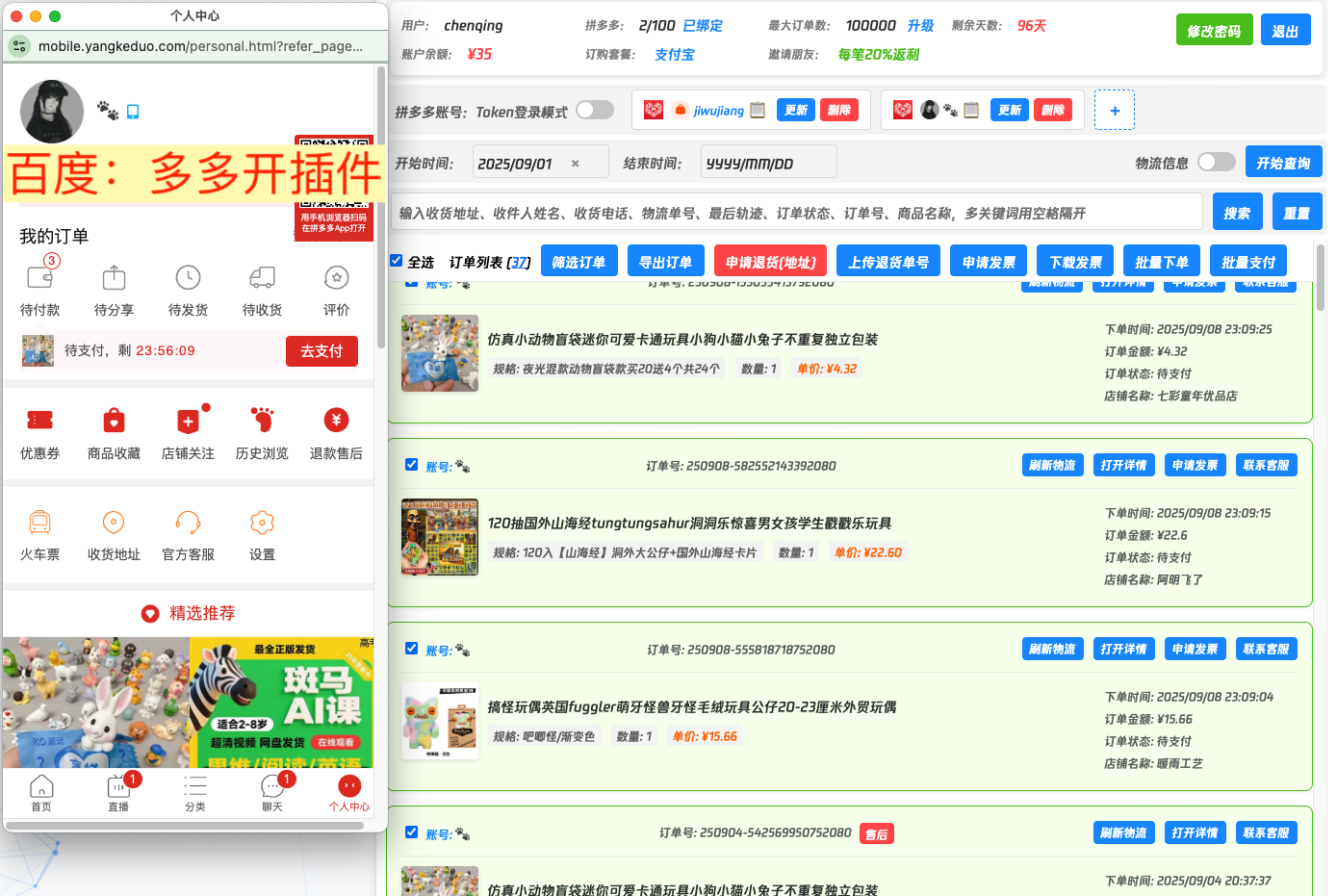This screenshot has width=1337, height=896.
Task: Open the 火车票 train ticket icon
Action: [40, 525]
